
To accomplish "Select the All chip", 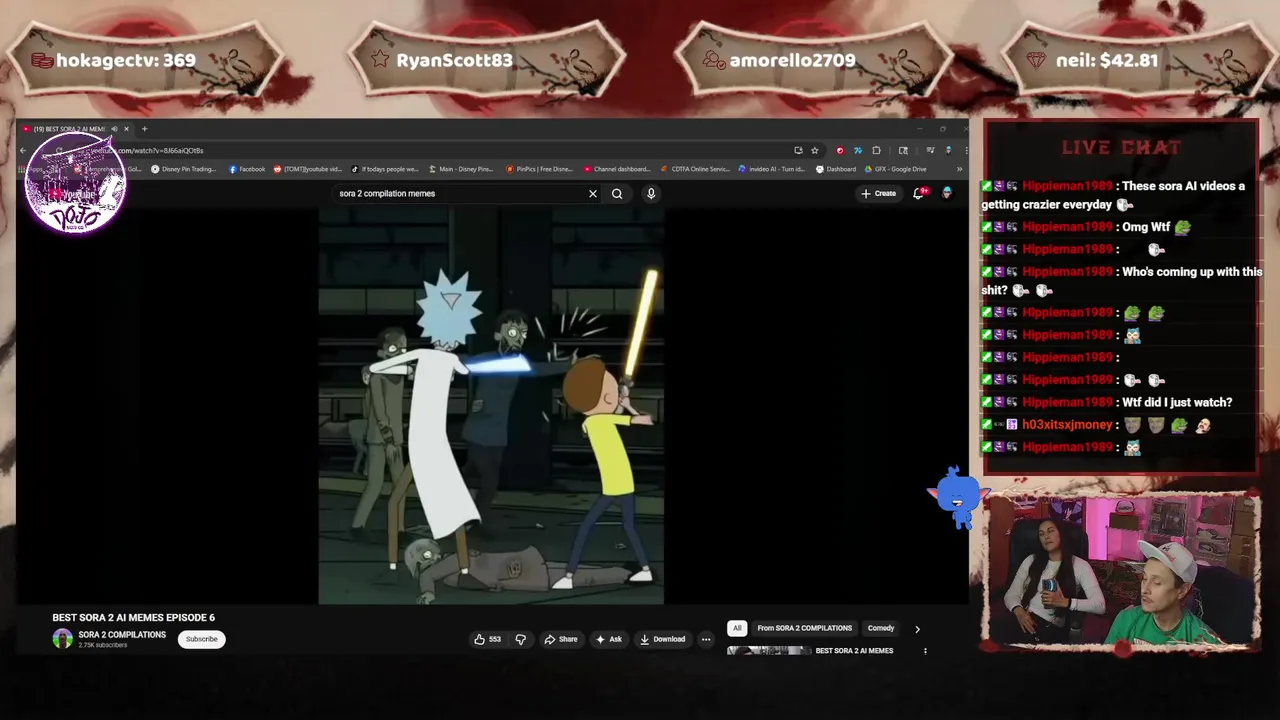I will (x=737, y=628).
